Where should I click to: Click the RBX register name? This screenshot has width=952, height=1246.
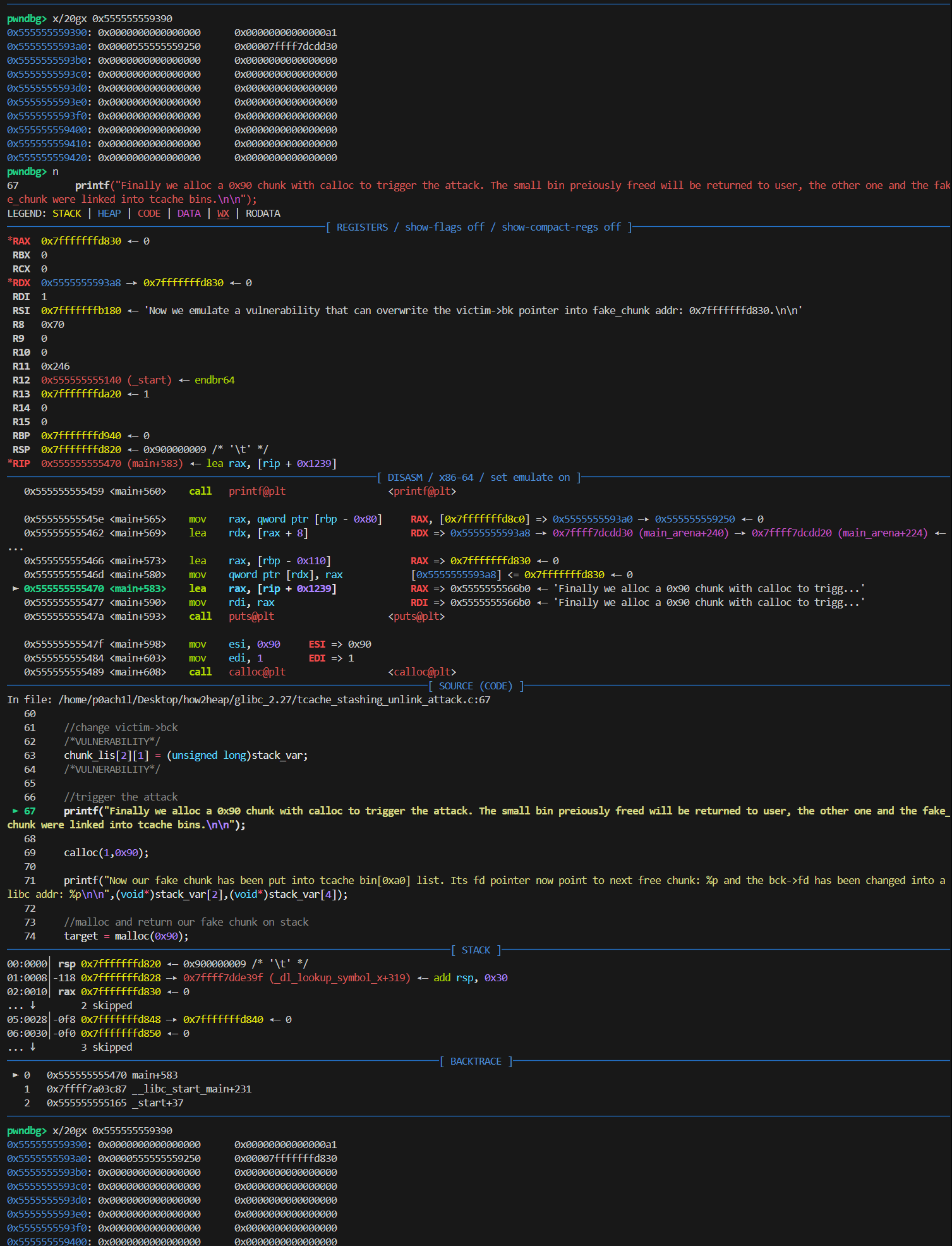point(21,255)
